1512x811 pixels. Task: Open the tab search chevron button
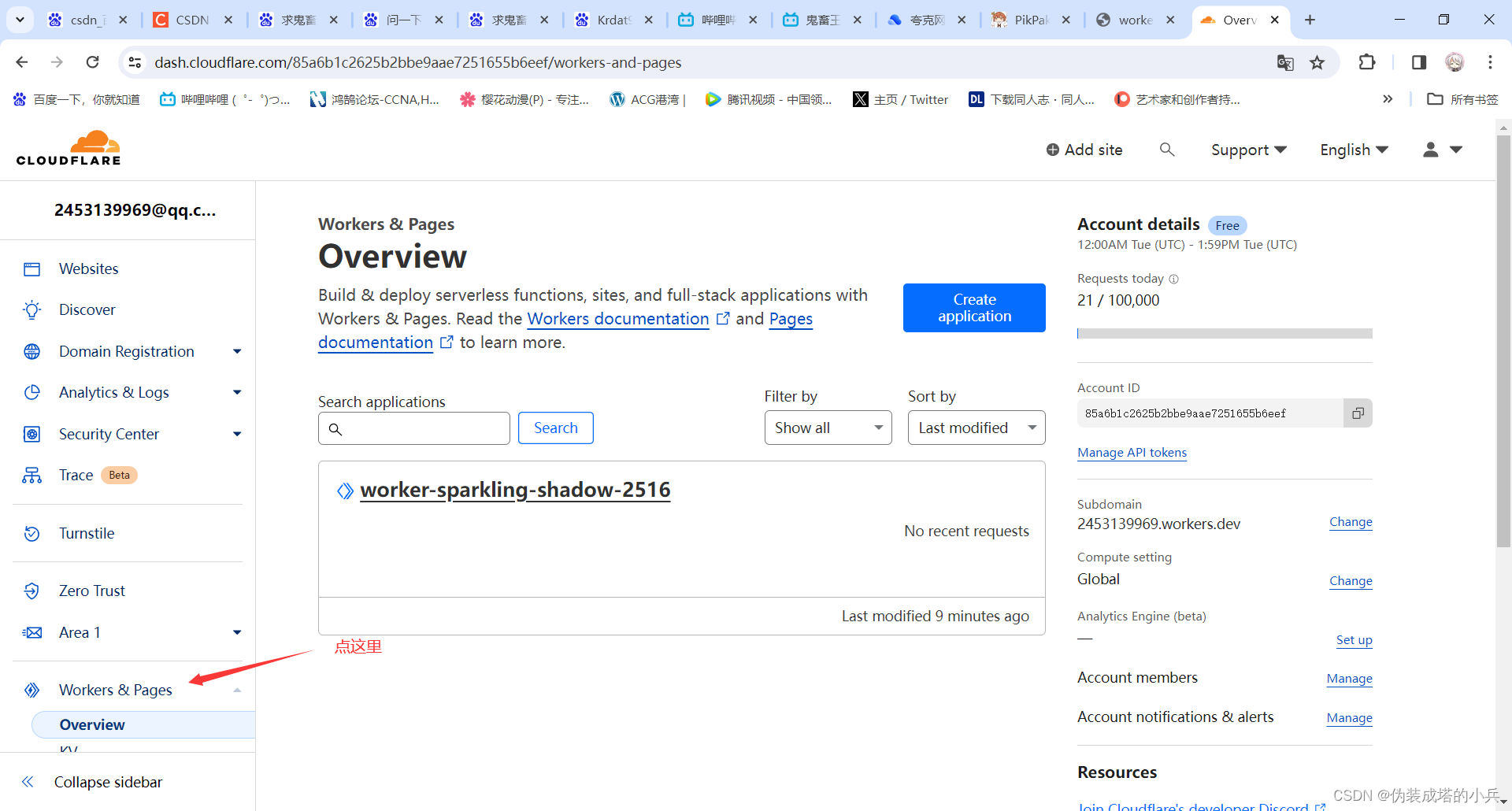[x=20, y=20]
